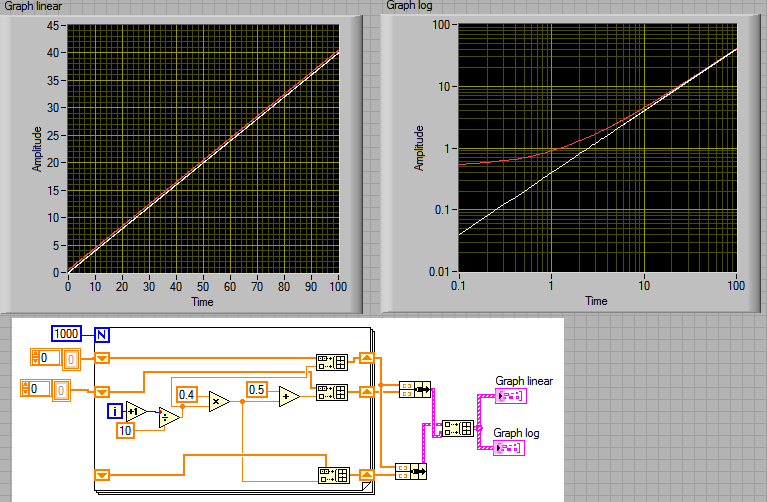Select the top Build Array node inside the loop

pos(332,362)
